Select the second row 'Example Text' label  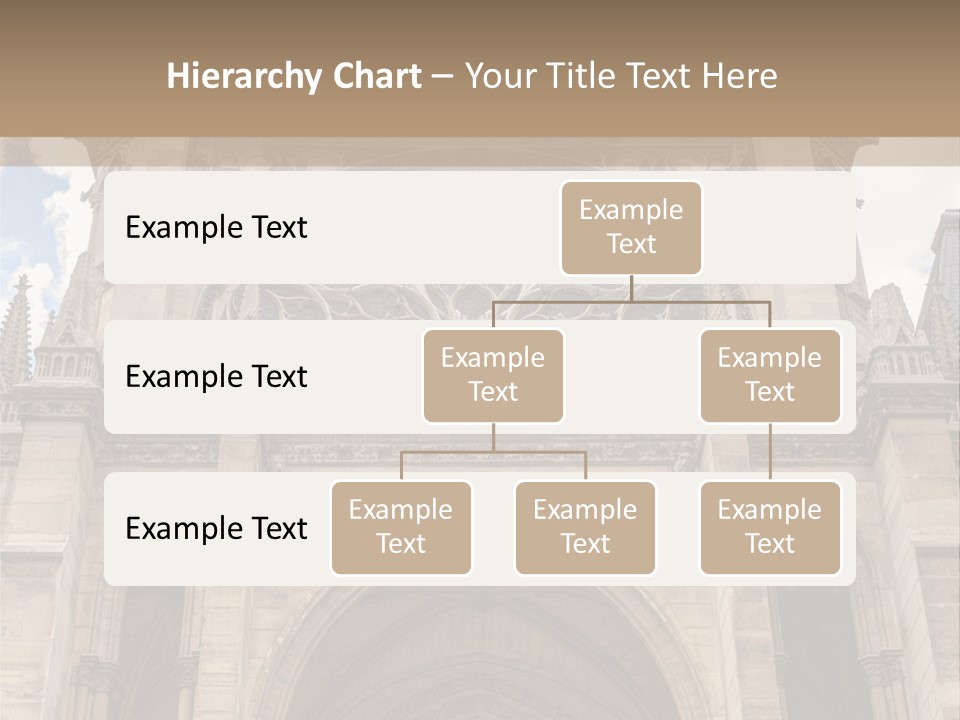coord(216,377)
